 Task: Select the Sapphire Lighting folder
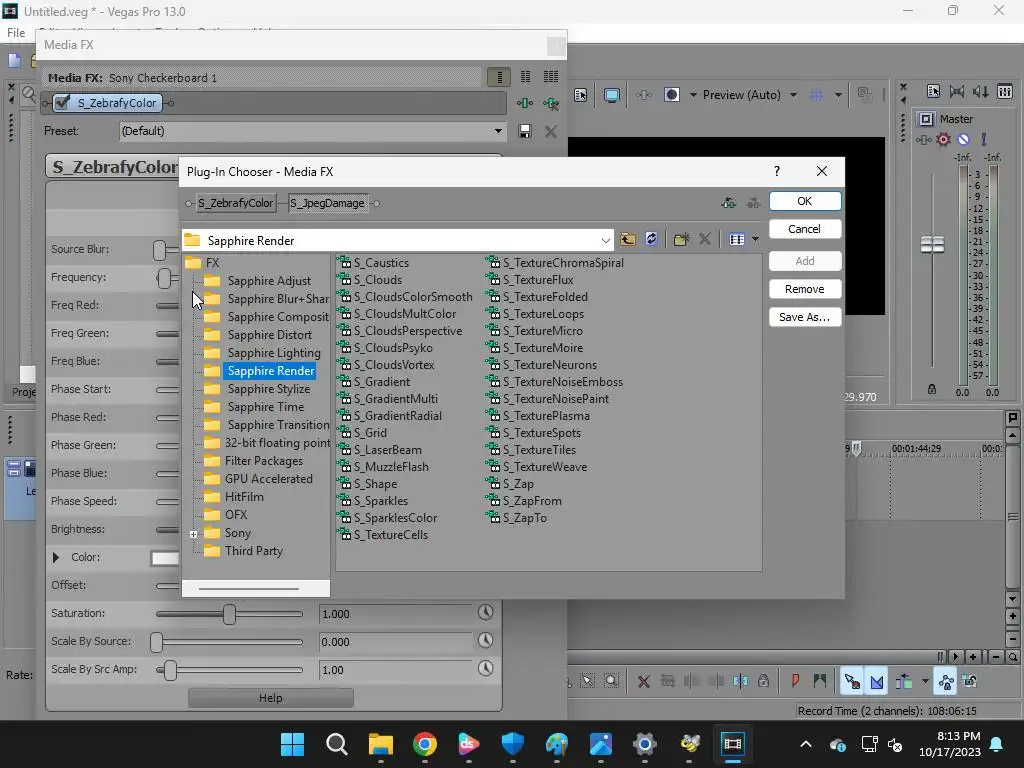(274, 353)
